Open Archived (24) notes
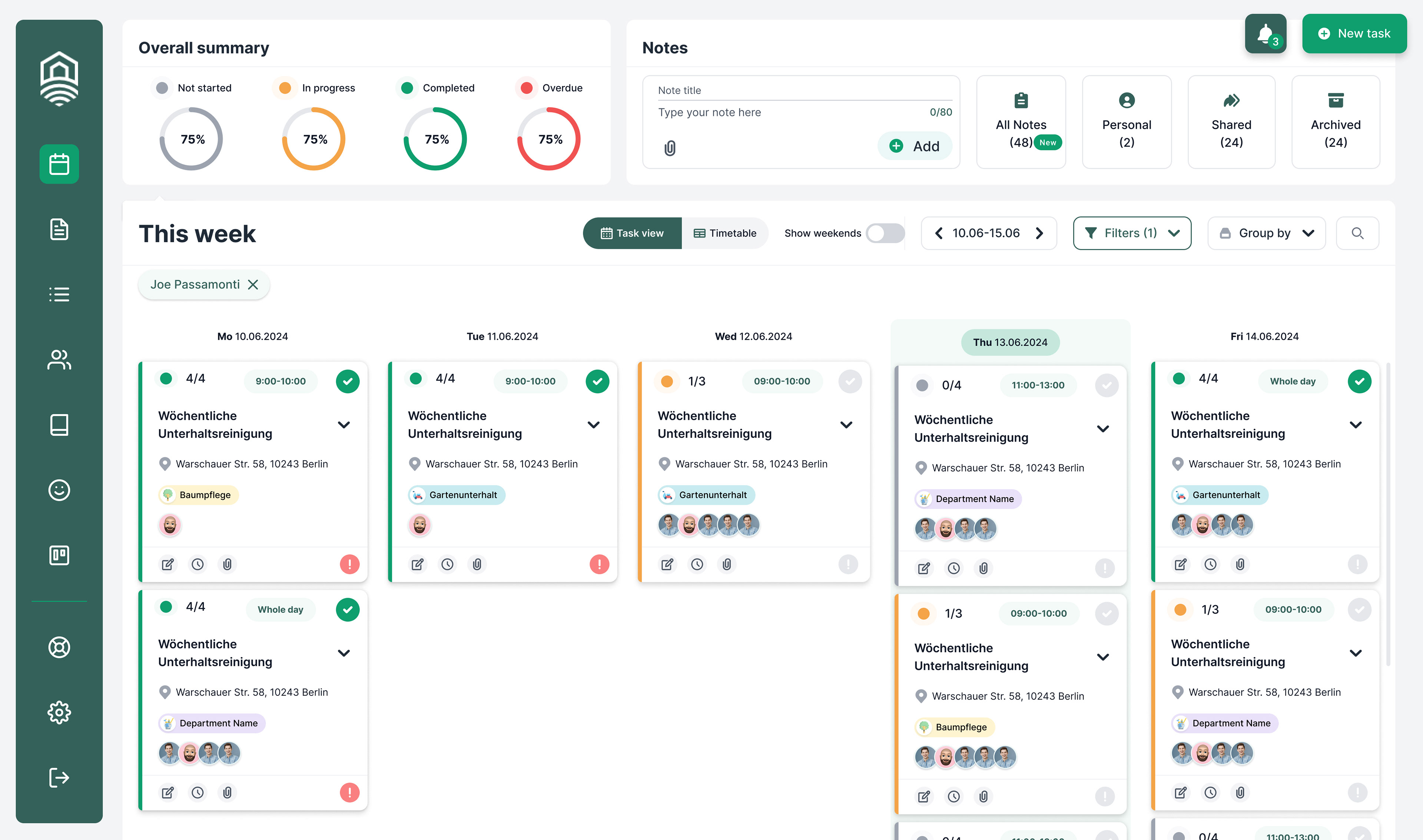Viewport: 1423px width, 840px height. (x=1336, y=122)
